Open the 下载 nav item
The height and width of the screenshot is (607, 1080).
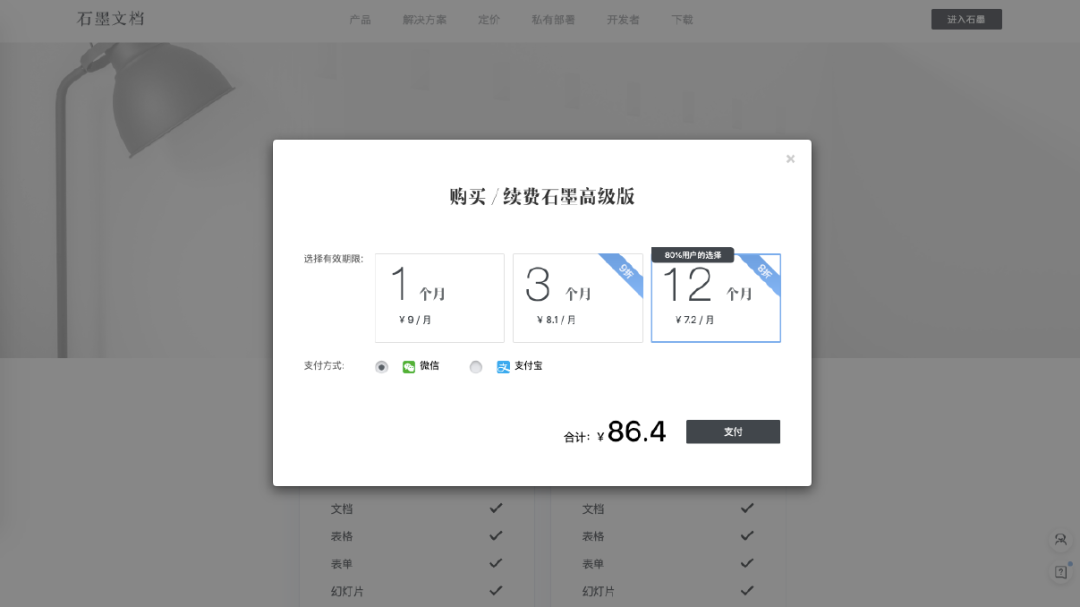coord(683,20)
